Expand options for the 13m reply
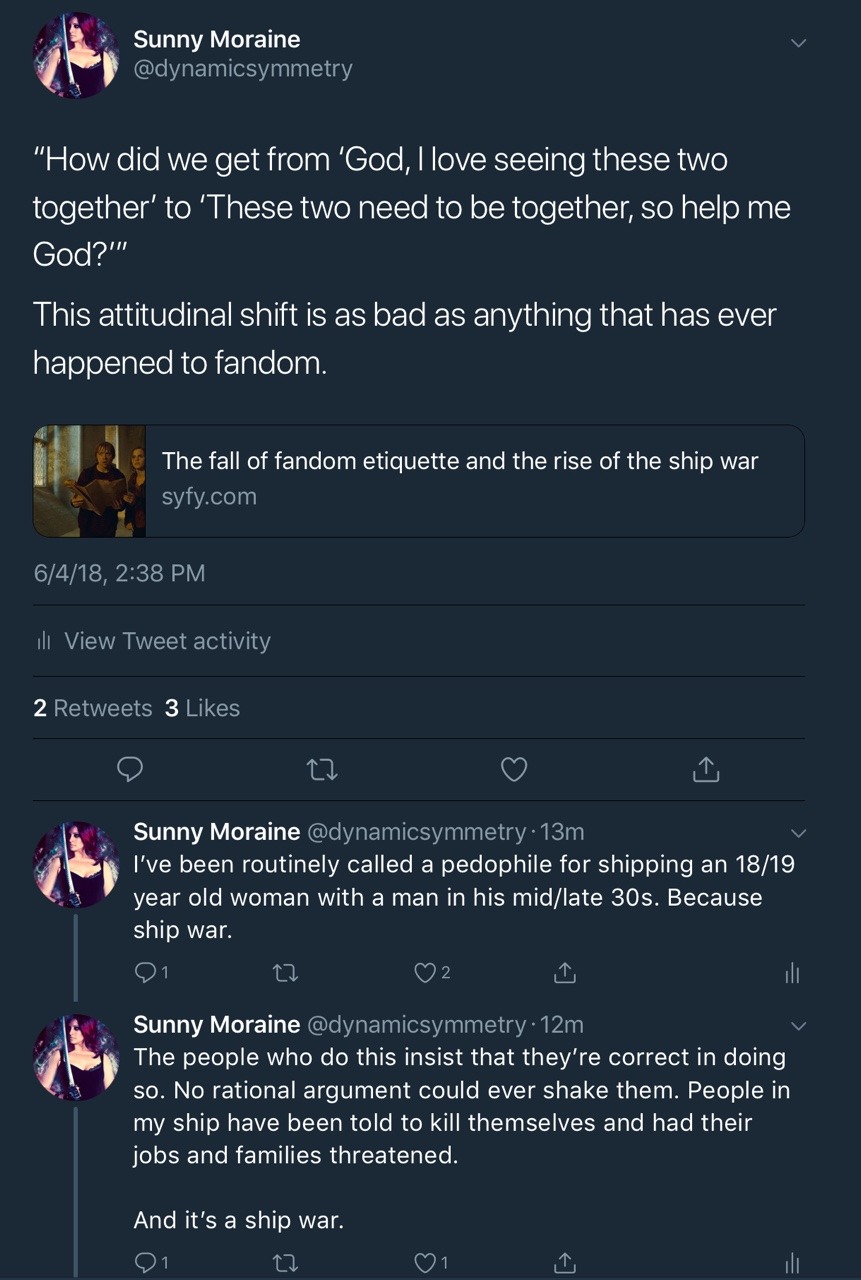The width and height of the screenshot is (861, 1280). (797, 833)
